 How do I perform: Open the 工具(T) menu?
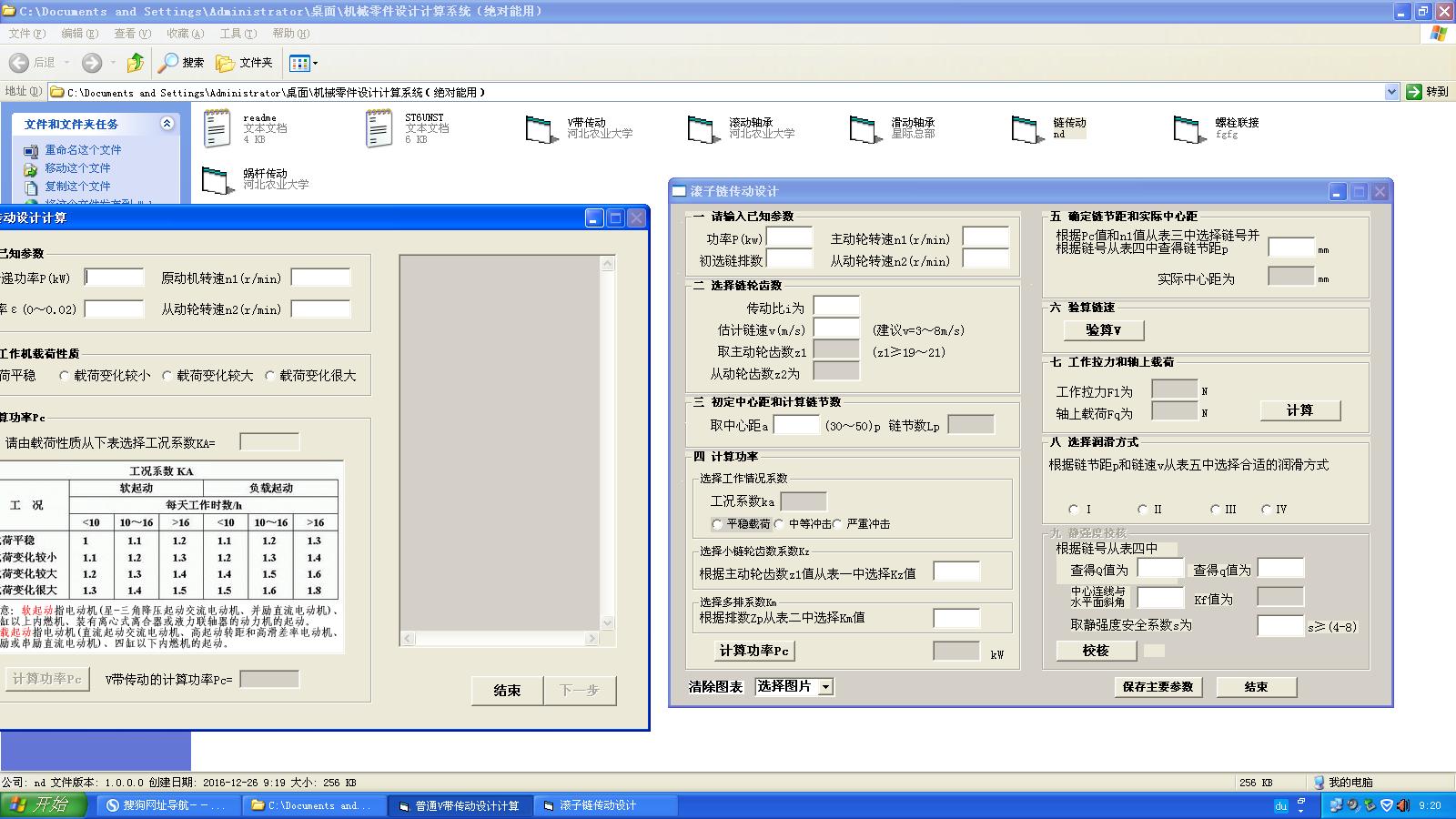click(x=238, y=34)
